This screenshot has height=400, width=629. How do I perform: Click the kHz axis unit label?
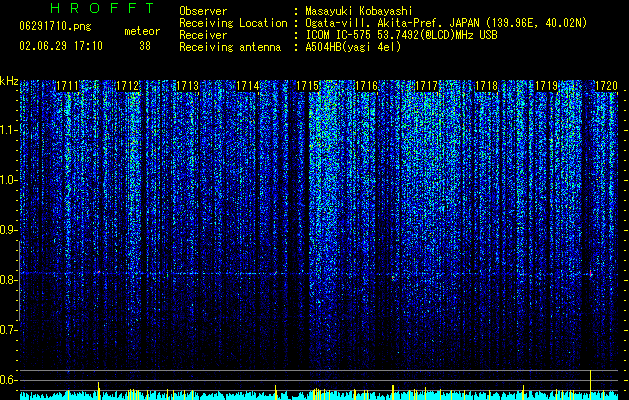[x=9, y=81]
